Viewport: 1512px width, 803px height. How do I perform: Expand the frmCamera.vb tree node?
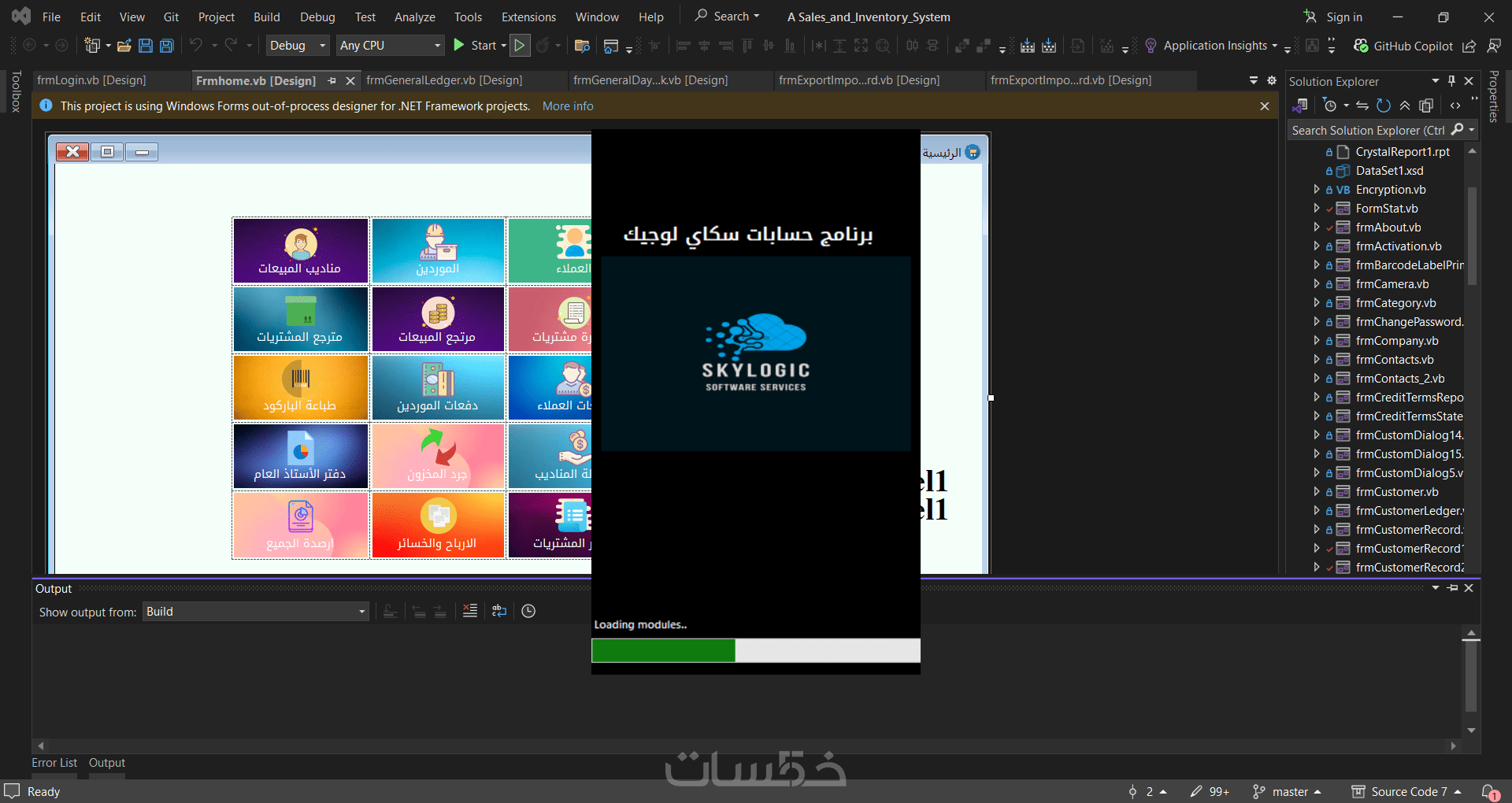[1316, 284]
